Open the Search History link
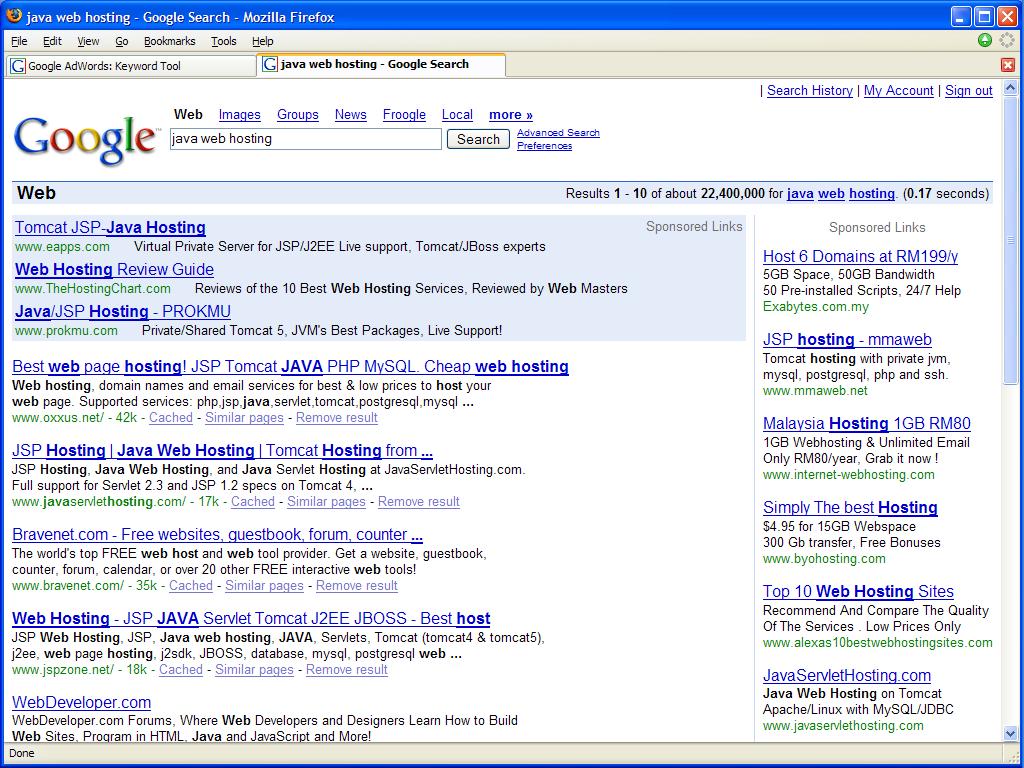Viewport: 1024px width, 768px height. point(810,91)
